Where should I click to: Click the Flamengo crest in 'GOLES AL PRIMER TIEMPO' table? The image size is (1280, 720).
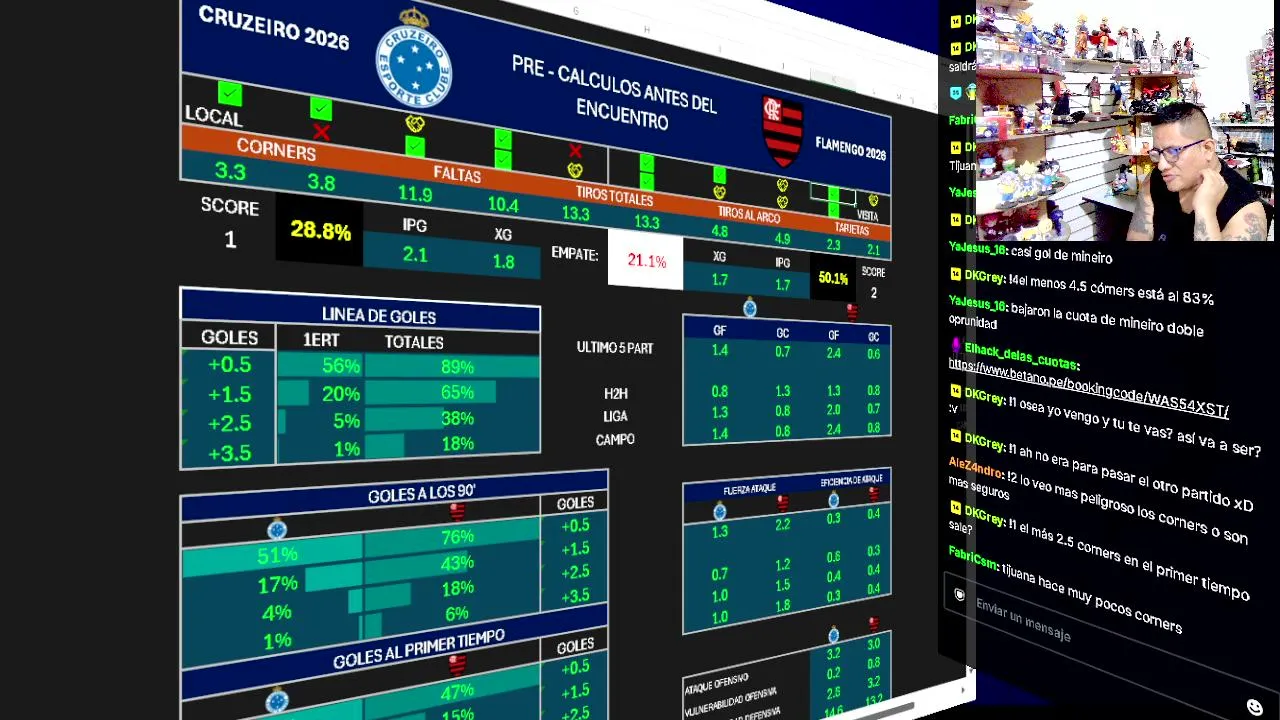point(457,665)
